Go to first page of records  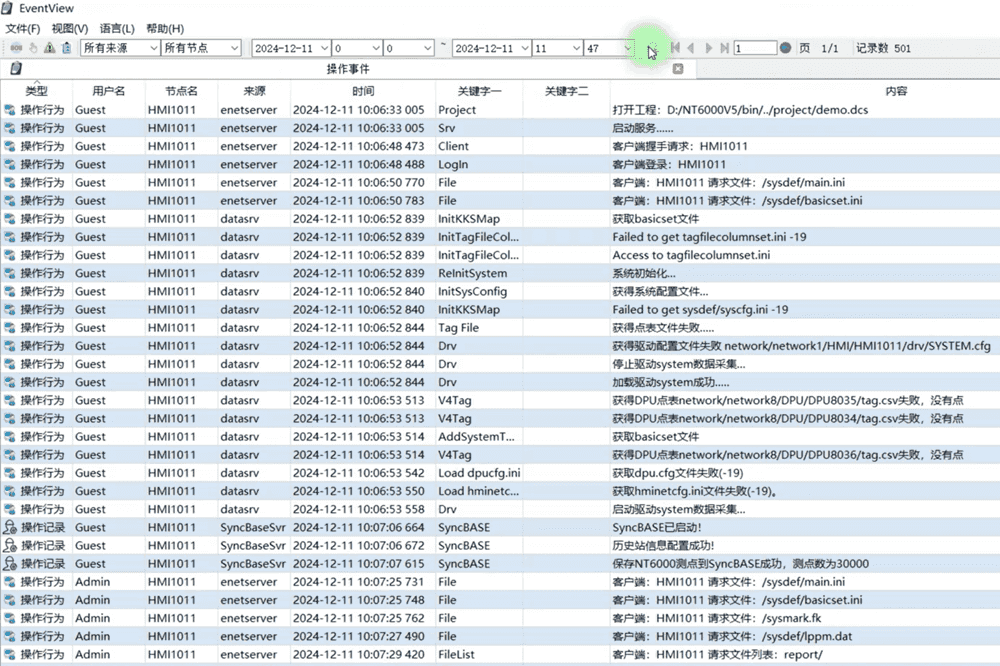pyautogui.click(x=675, y=48)
